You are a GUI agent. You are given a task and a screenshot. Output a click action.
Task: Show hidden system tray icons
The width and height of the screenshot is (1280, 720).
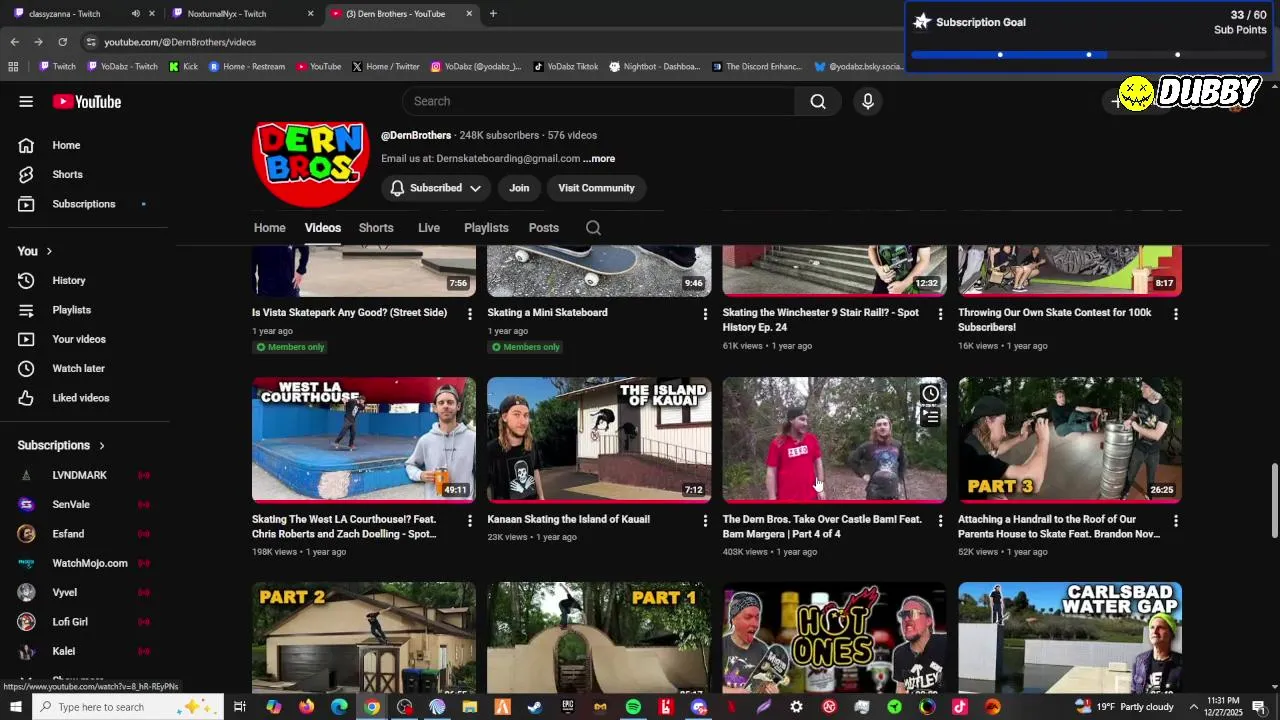pyautogui.click(x=1193, y=707)
